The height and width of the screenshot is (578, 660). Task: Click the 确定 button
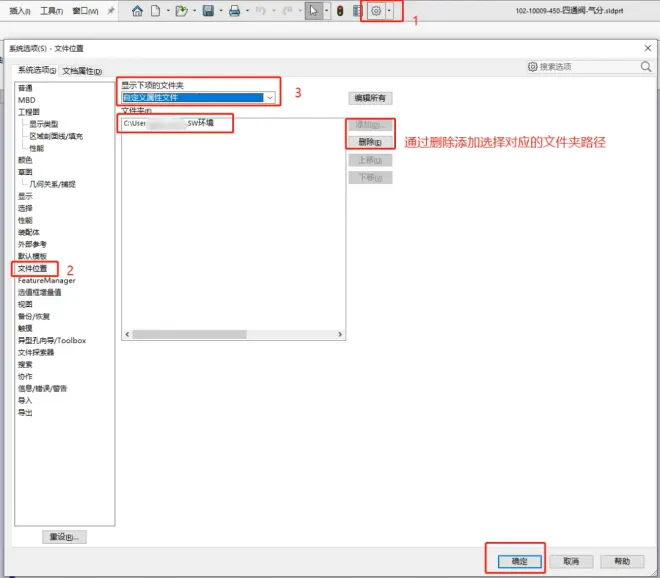tap(519, 561)
